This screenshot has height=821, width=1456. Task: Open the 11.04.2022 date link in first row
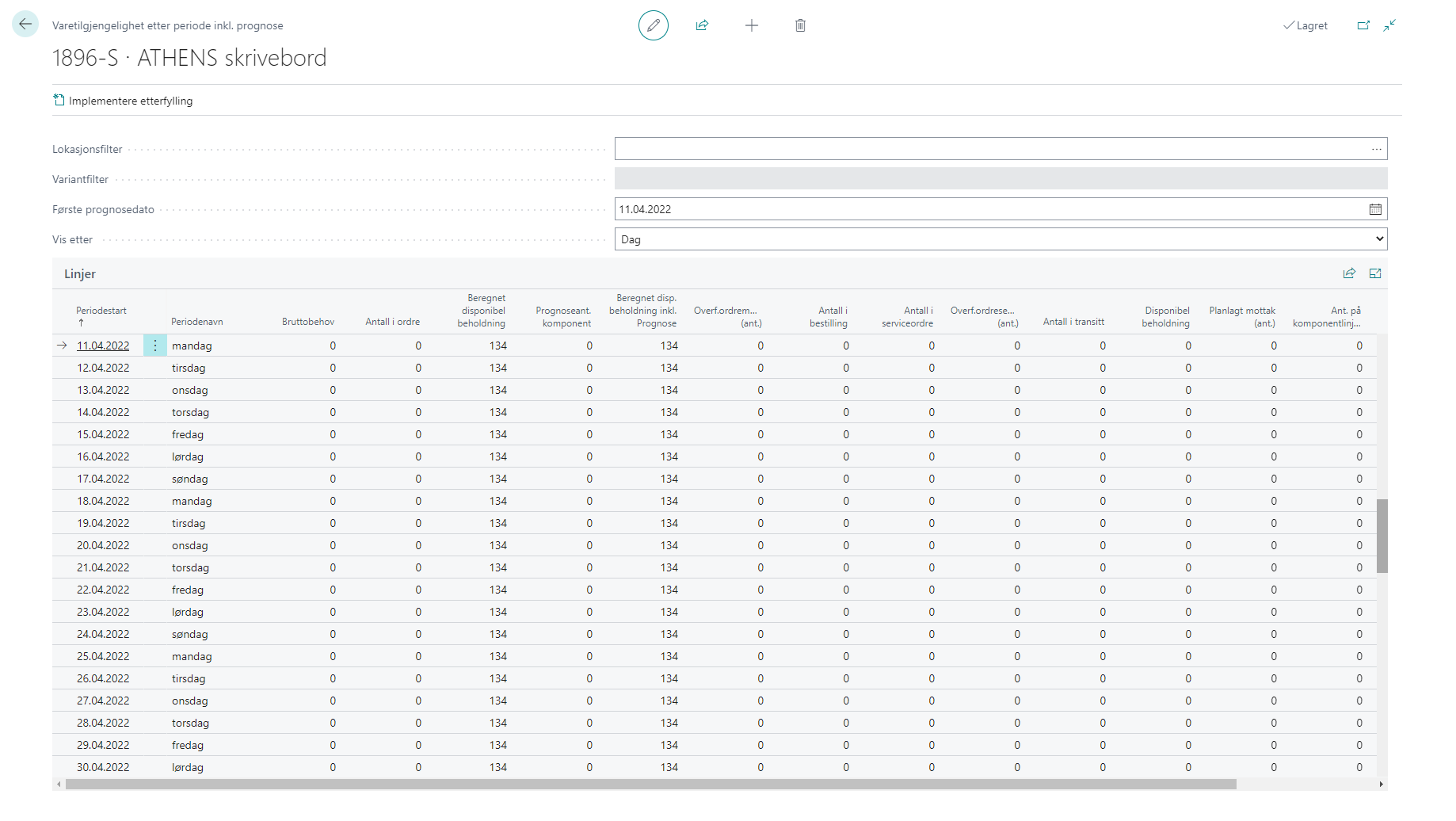coord(102,345)
